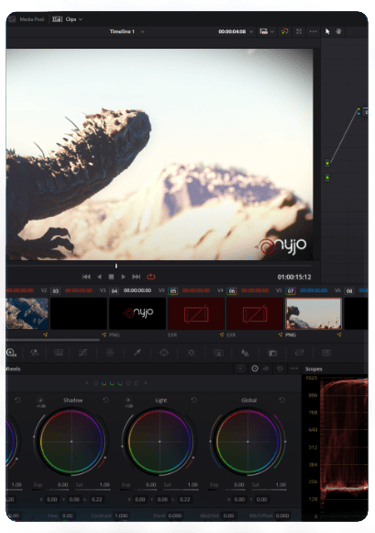Image resolution: width=375 pixels, height=533 pixels.
Task: Click center of the Light color wheel
Action: [159, 442]
